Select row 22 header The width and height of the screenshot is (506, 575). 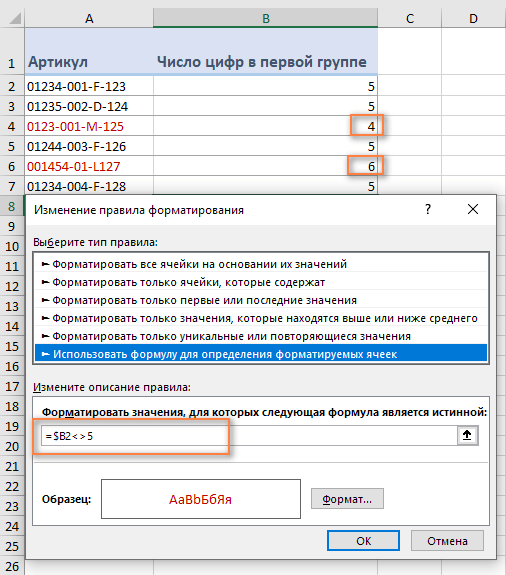[12, 486]
